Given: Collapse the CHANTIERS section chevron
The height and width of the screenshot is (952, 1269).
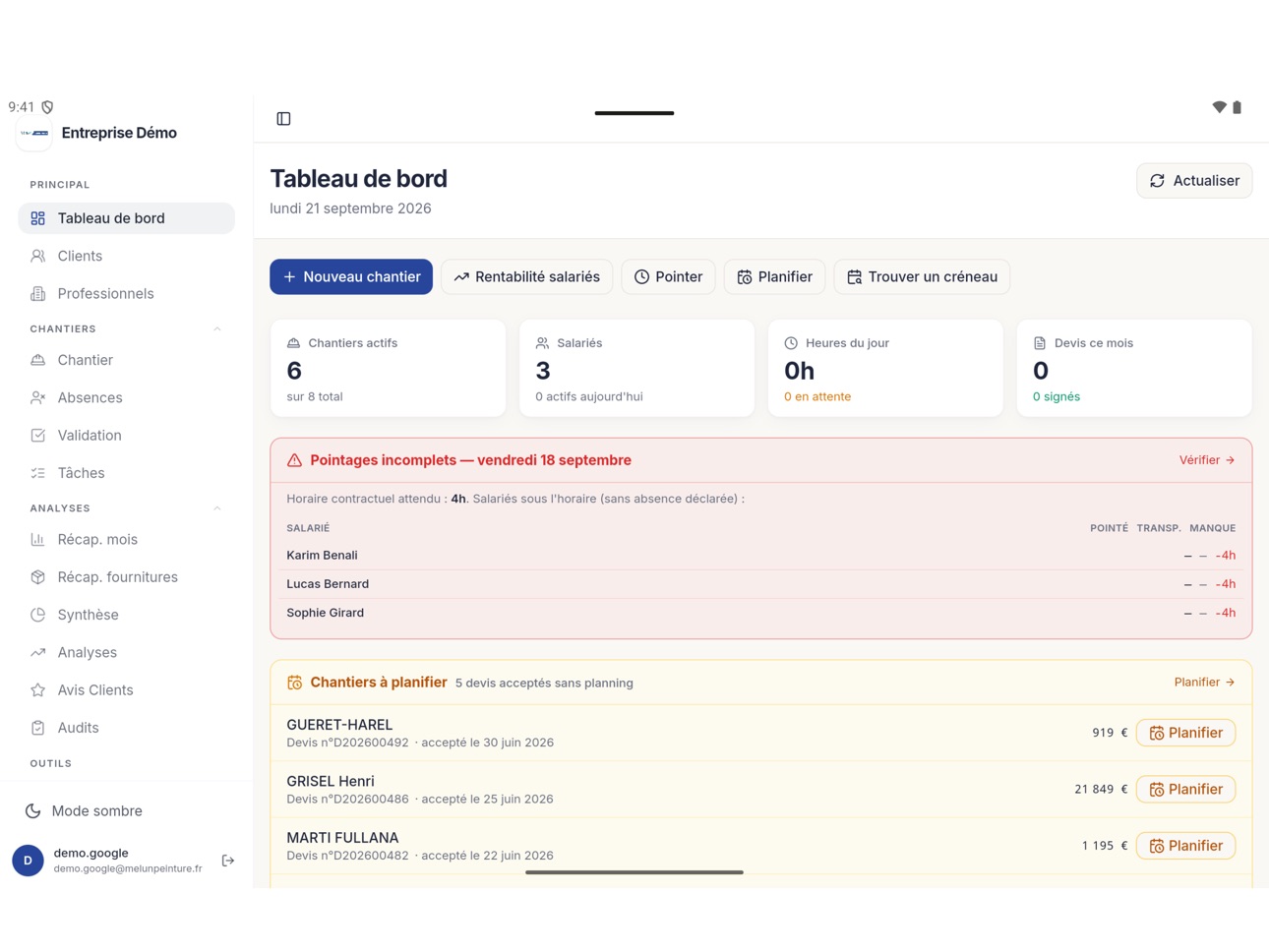Looking at the screenshot, I should (x=217, y=329).
